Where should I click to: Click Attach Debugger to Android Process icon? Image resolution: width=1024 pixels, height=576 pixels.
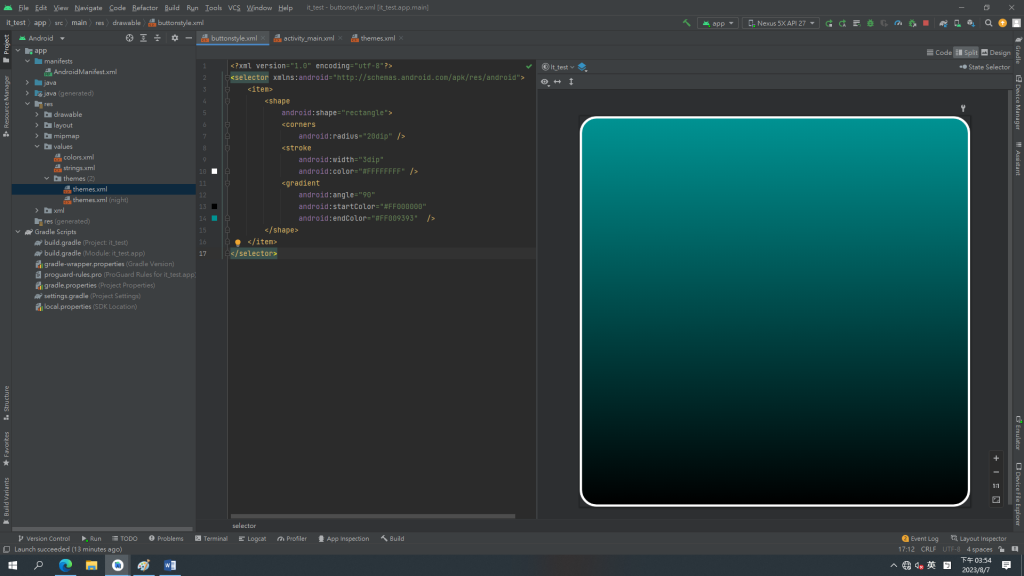point(912,23)
